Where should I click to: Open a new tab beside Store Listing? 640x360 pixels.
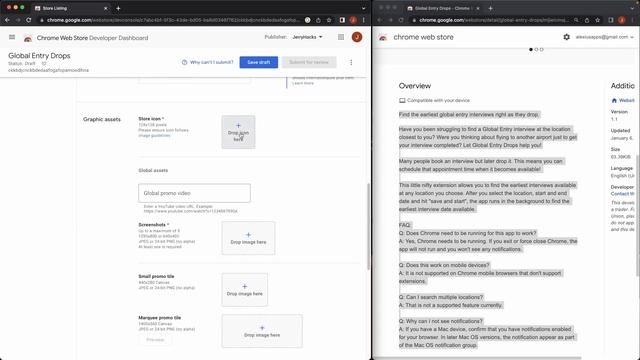point(118,8)
